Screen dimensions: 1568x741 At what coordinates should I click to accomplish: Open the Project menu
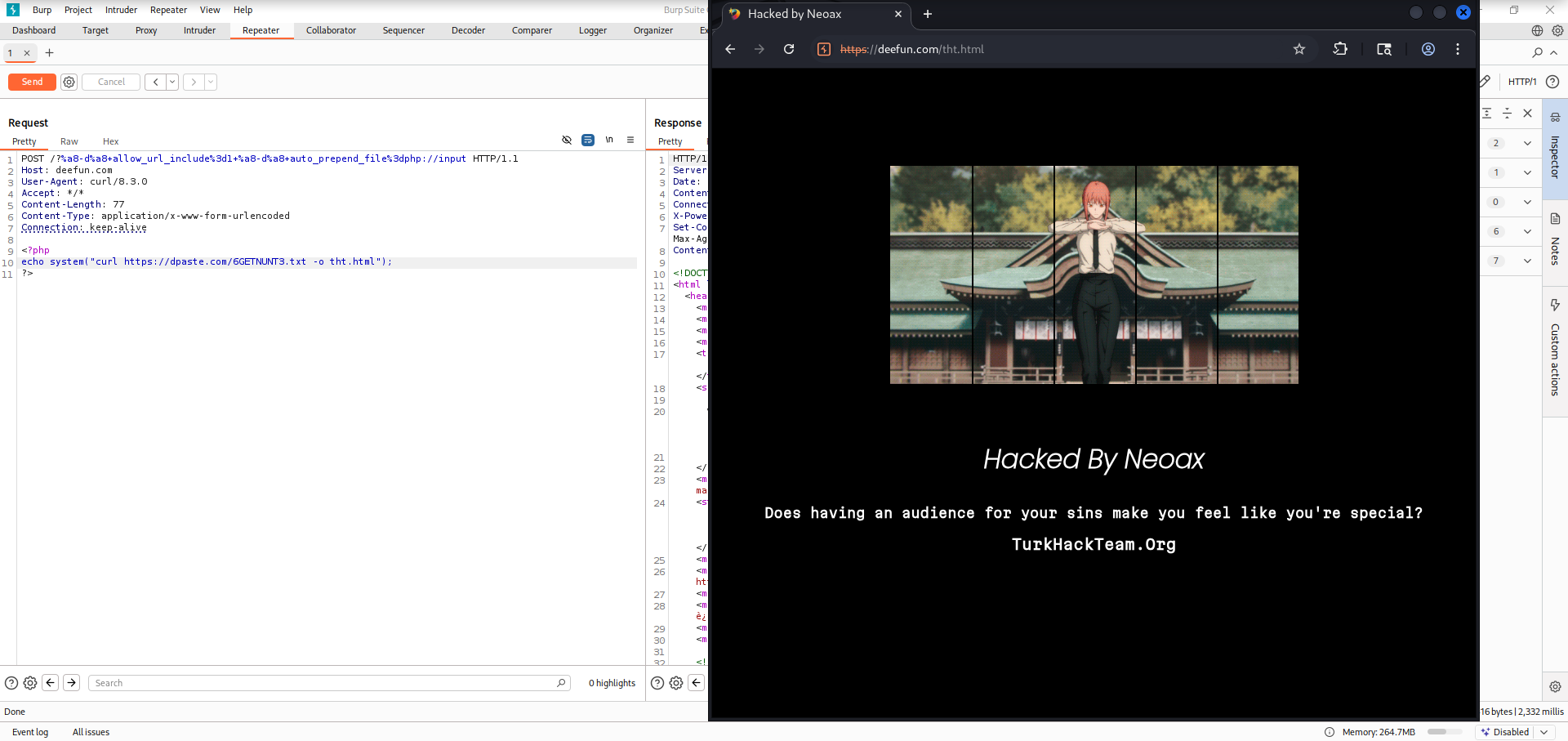[x=78, y=10]
